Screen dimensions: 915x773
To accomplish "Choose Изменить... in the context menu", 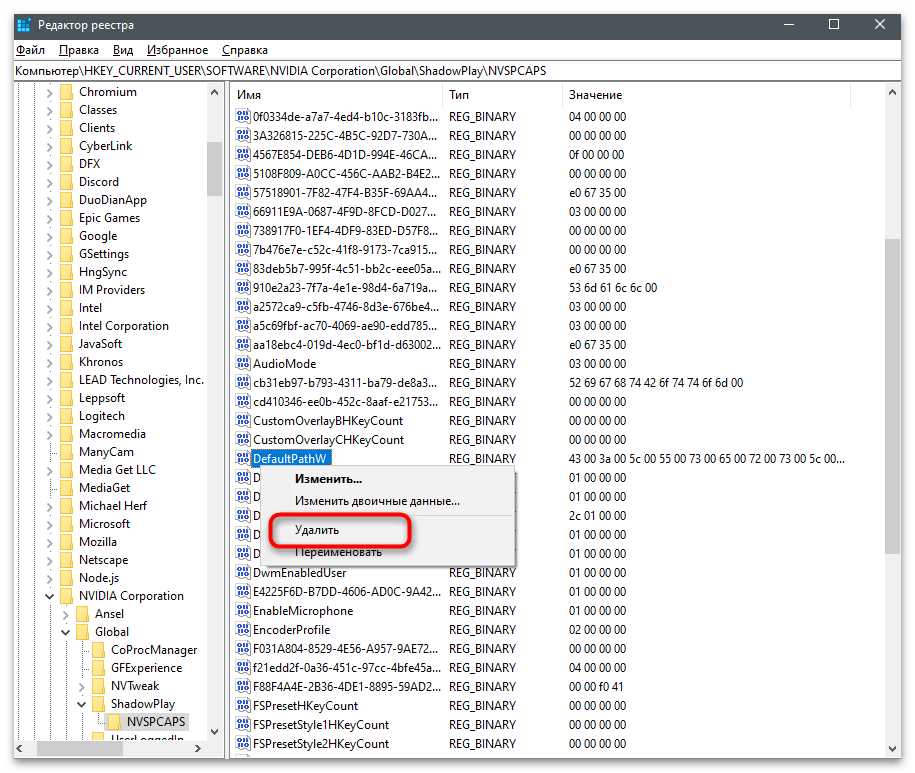I will tap(329, 479).
